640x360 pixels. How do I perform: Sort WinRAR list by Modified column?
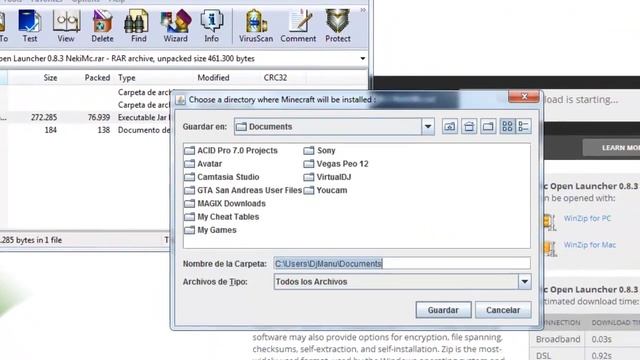click(x=213, y=78)
